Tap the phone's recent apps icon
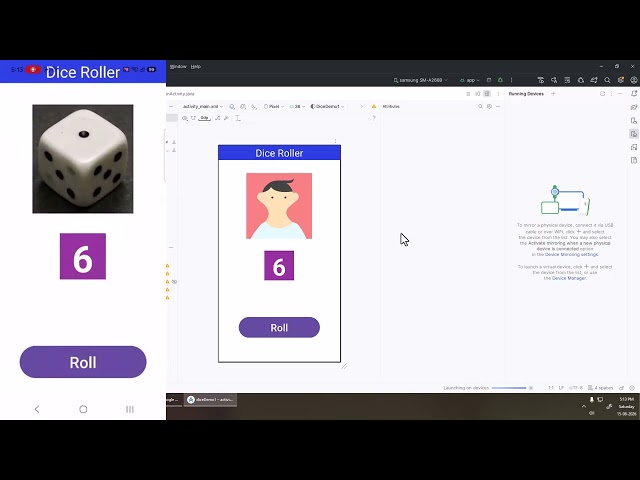The width and height of the screenshot is (640, 480). pos(130,409)
